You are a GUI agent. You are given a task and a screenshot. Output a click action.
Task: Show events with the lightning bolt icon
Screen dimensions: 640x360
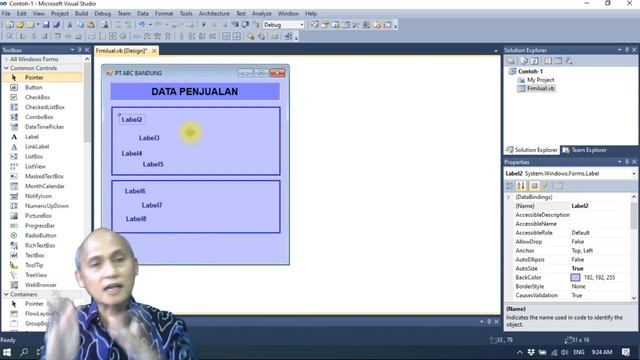545,186
